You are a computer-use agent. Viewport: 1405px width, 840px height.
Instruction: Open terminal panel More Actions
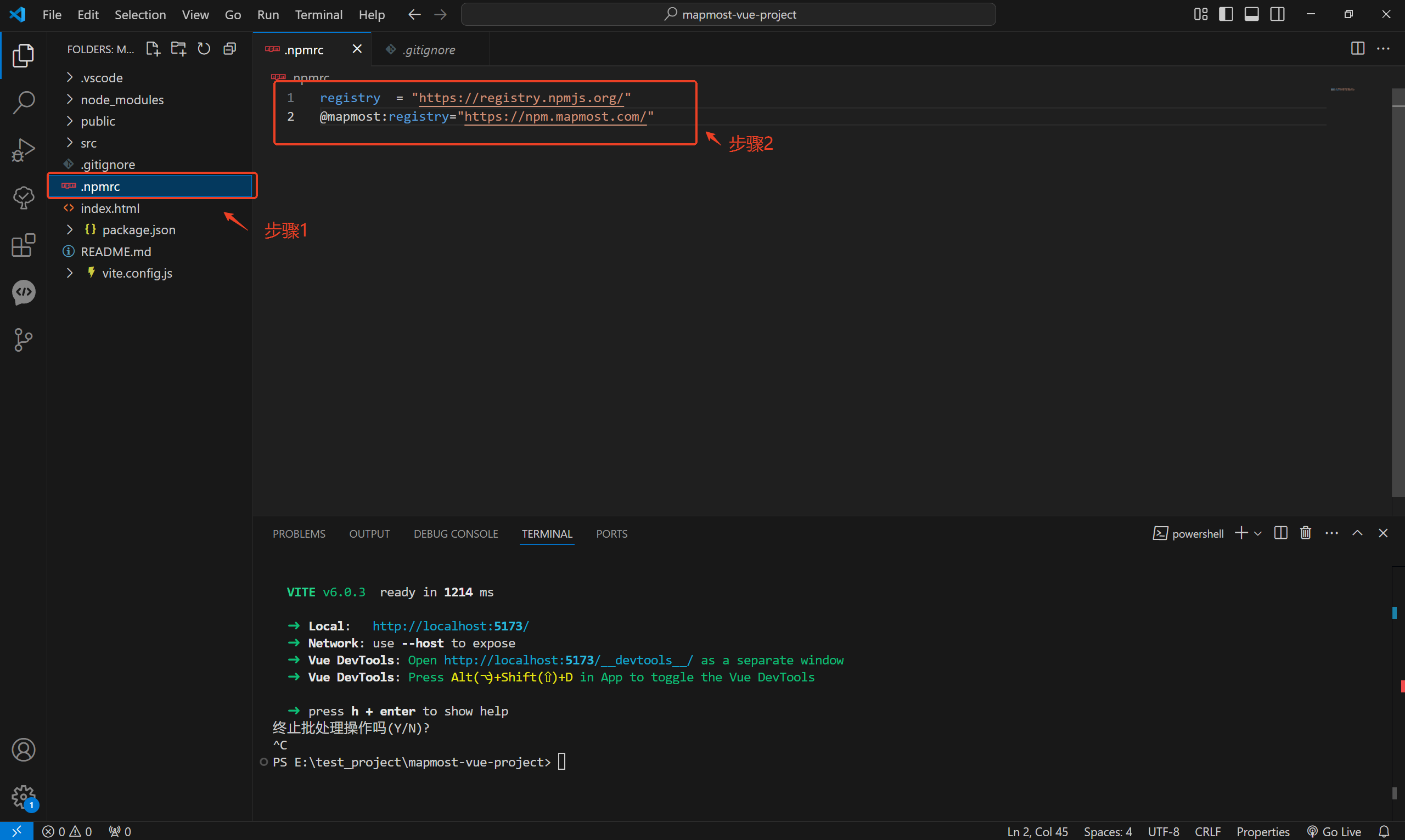click(x=1331, y=533)
